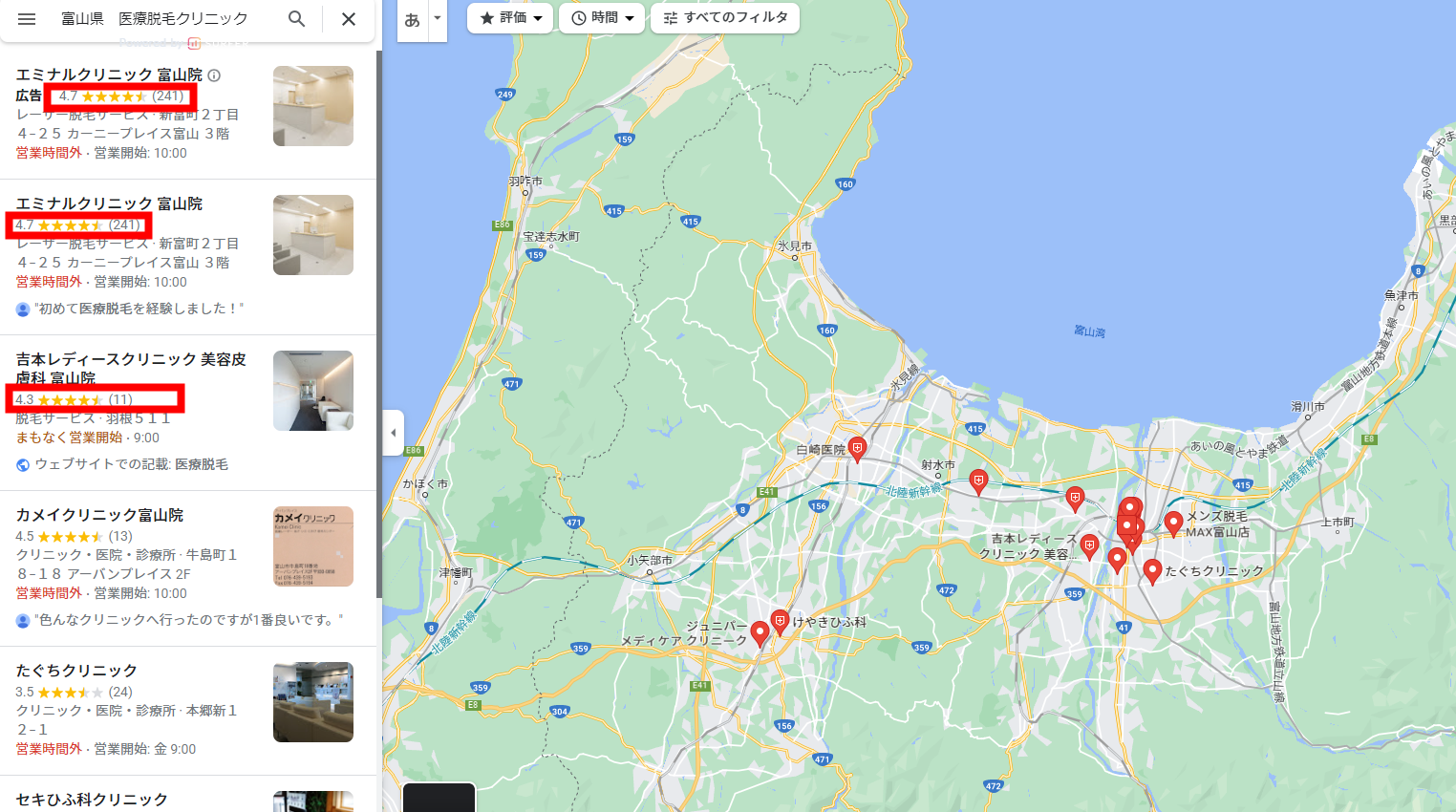Click the 上市町 town label
The image size is (1456, 812).
pyautogui.click(x=1338, y=522)
